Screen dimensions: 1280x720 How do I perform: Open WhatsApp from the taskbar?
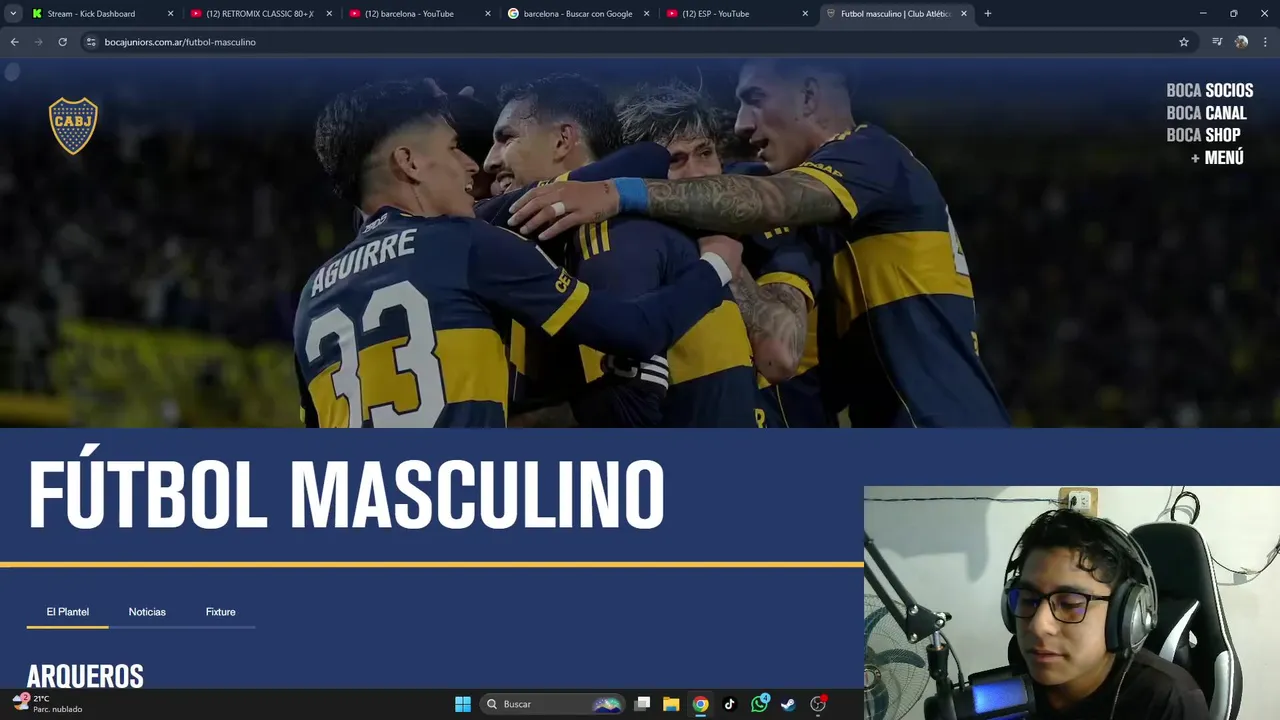[759, 704]
